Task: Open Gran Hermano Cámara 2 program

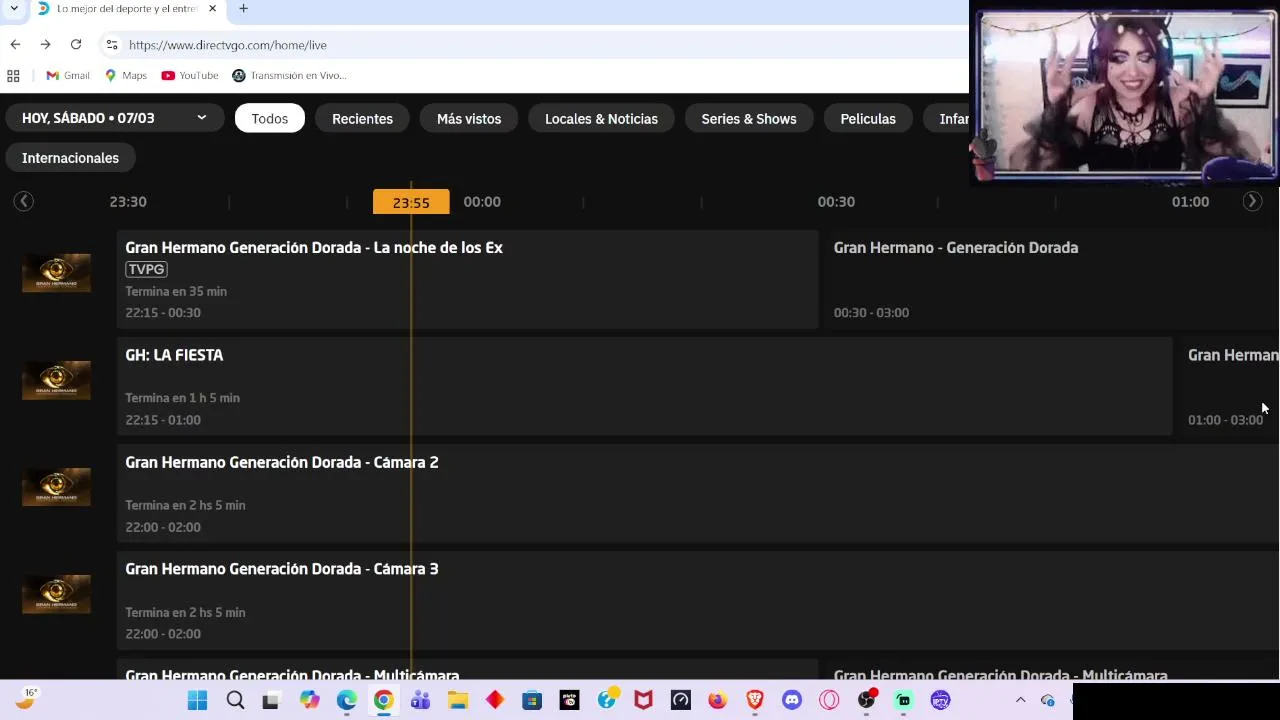Action: [x=698, y=493]
